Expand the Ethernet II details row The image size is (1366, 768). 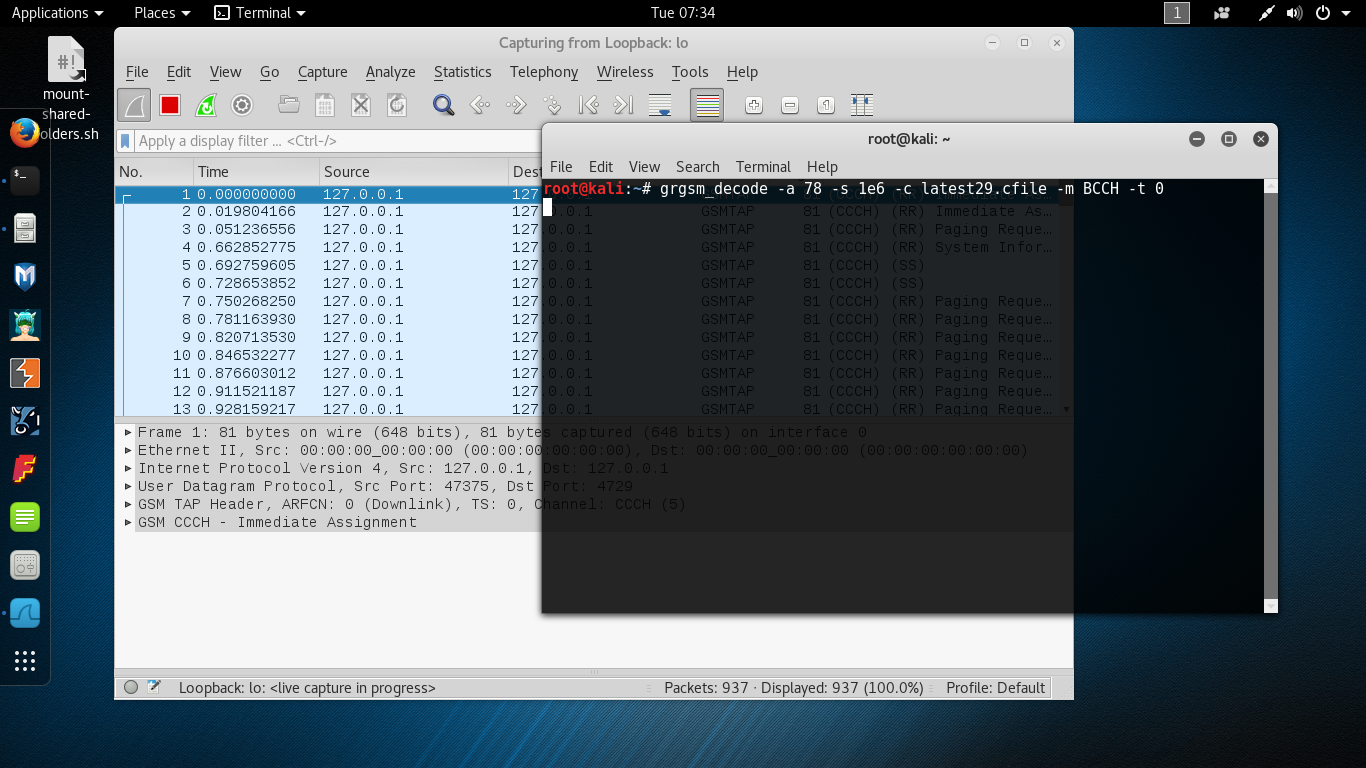click(128, 451)
